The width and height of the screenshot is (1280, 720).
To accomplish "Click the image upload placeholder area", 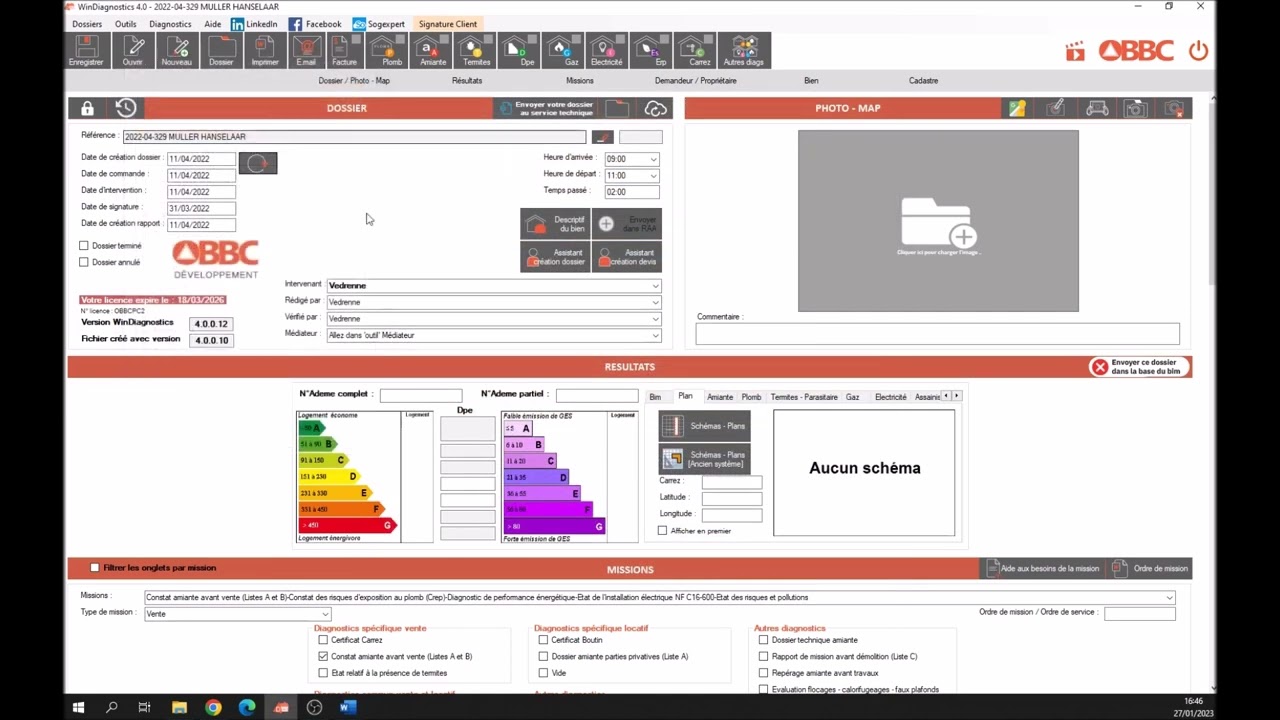I will (938, 221).
